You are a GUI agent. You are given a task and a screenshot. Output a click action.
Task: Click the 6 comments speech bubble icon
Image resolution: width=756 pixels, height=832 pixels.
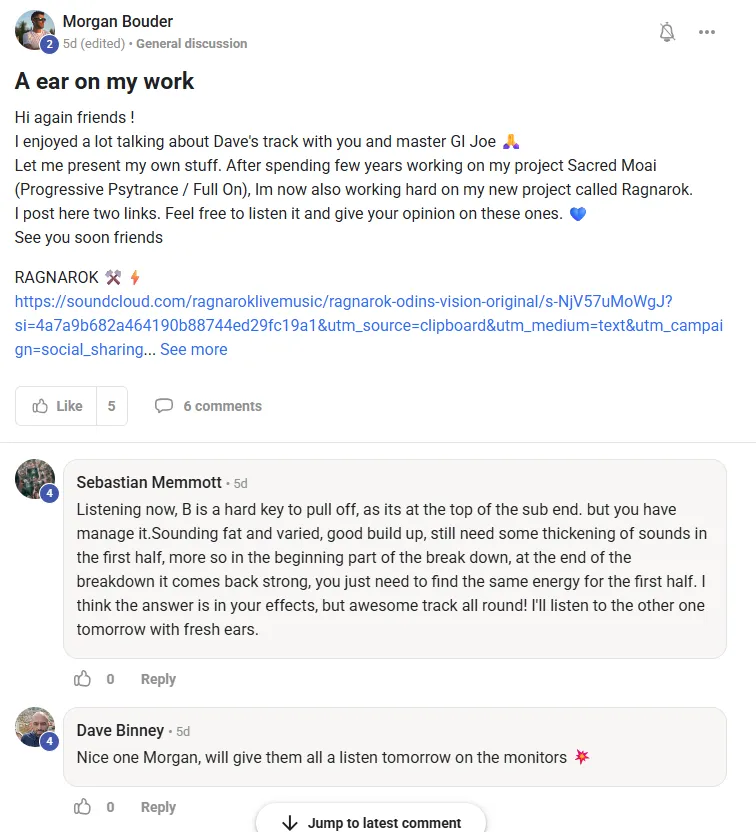click(x=163, y=406)
